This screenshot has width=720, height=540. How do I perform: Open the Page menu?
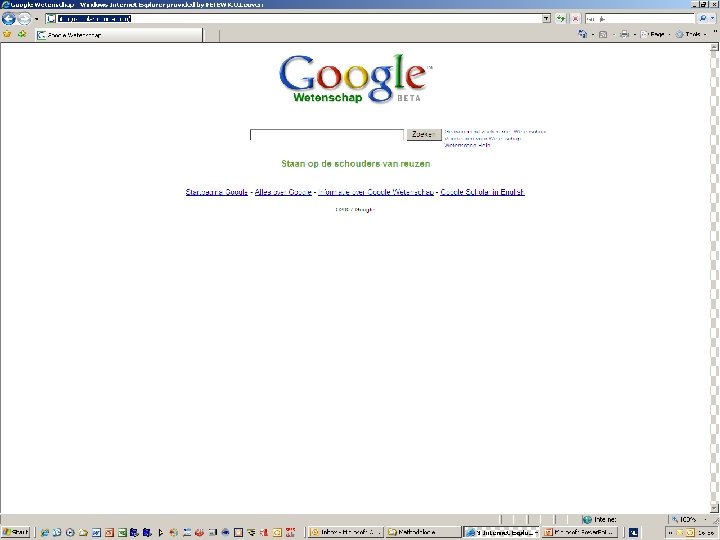tap(655, 34)
